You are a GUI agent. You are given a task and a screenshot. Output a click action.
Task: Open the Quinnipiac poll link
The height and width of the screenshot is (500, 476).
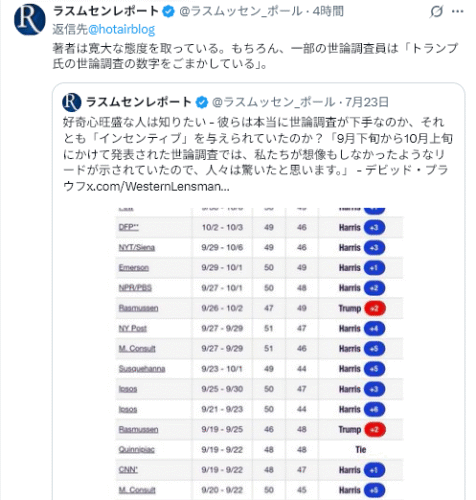tap(137, 450)
